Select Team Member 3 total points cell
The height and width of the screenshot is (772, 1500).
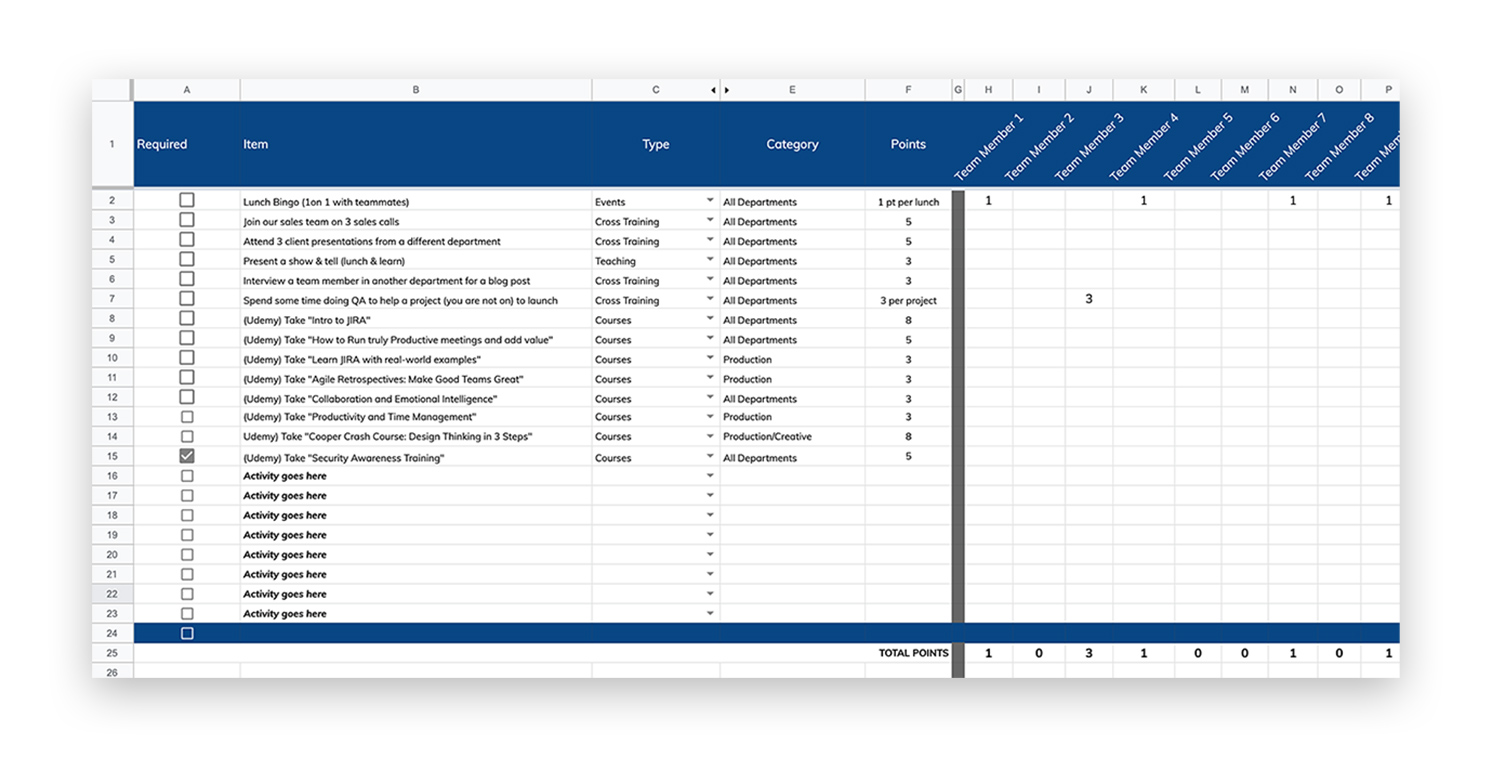pos(1089,653)
